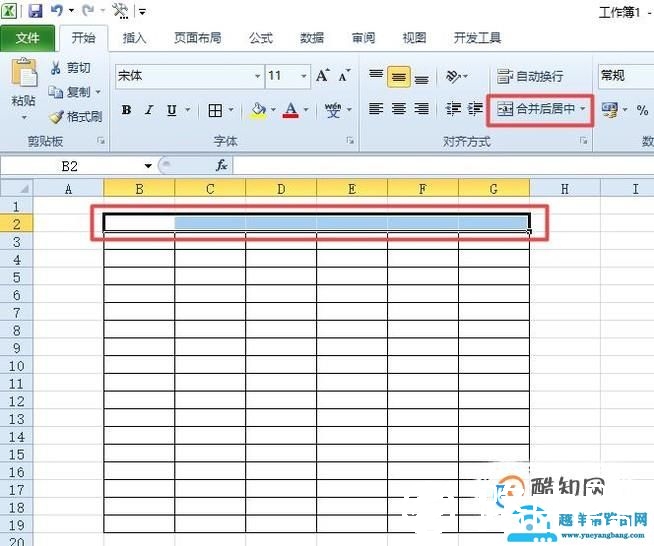Click the Orientation text angle icon

click(453, 76)
